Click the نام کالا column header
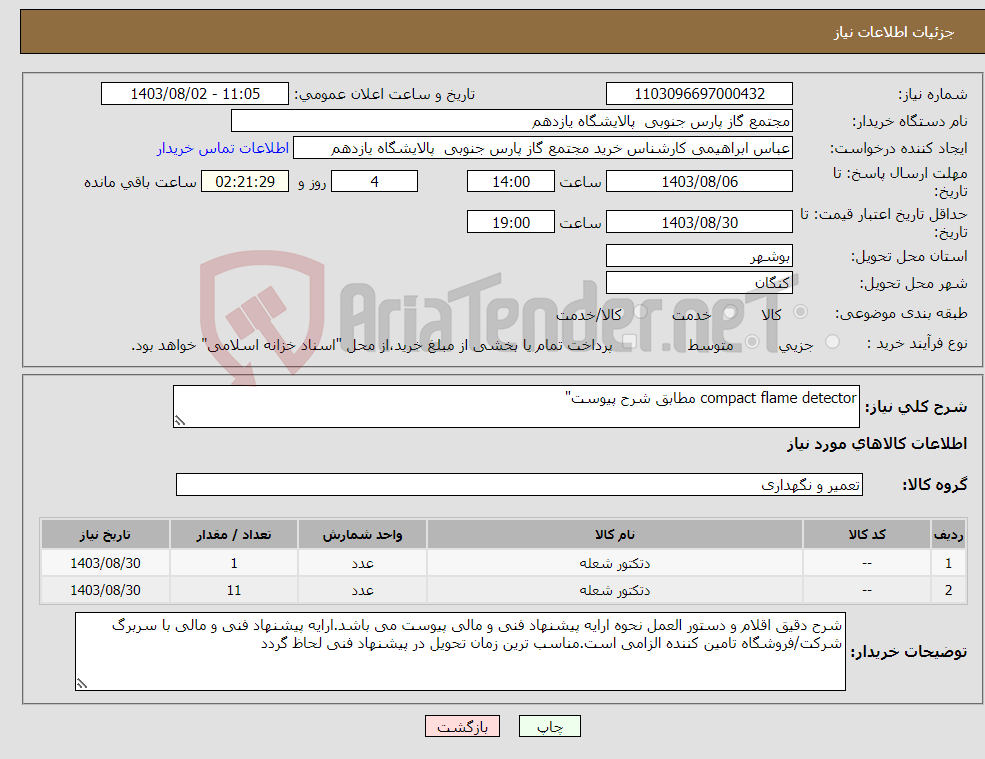 (615, 534)
